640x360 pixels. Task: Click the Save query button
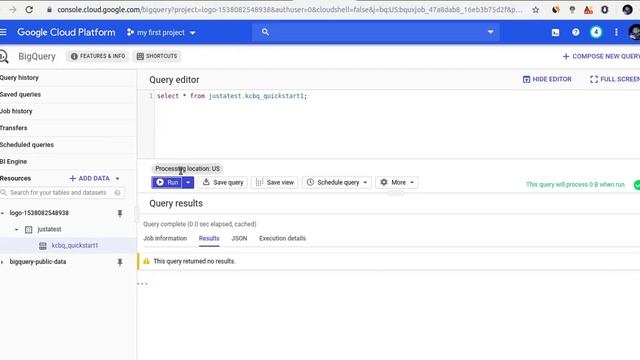click(x=223, y=182)
